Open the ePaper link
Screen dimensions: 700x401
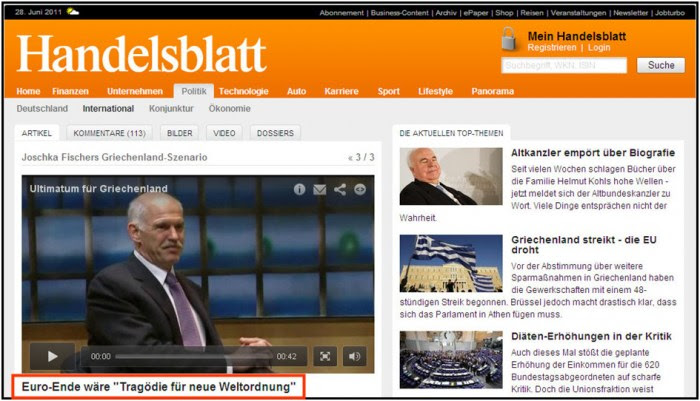pyautogui.click(x=476, y=13)
